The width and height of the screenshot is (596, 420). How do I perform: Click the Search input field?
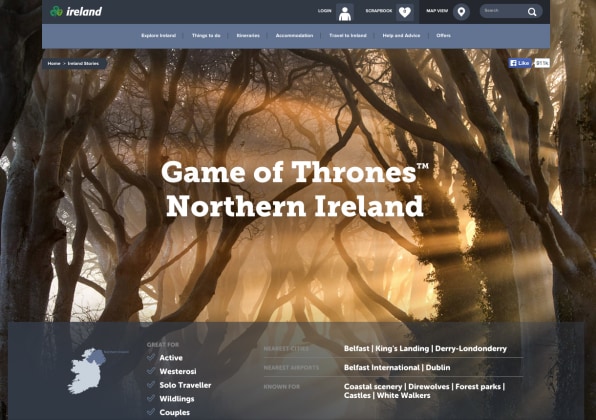click(504, 11)
